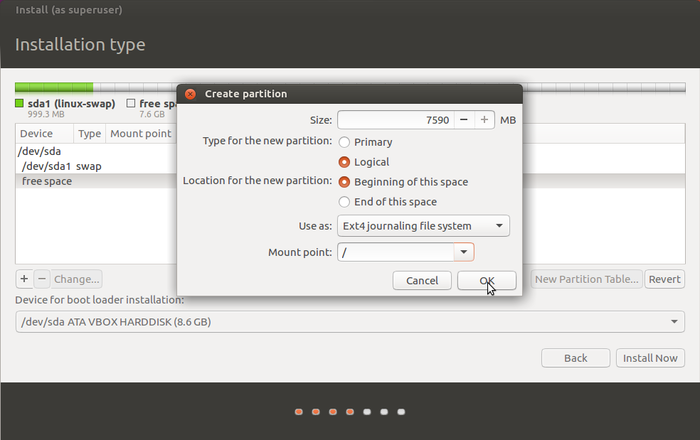The height and width of the screenshot is (440, 700).
Task: Click the Change... partition button
Action: (x=76, y=279)
